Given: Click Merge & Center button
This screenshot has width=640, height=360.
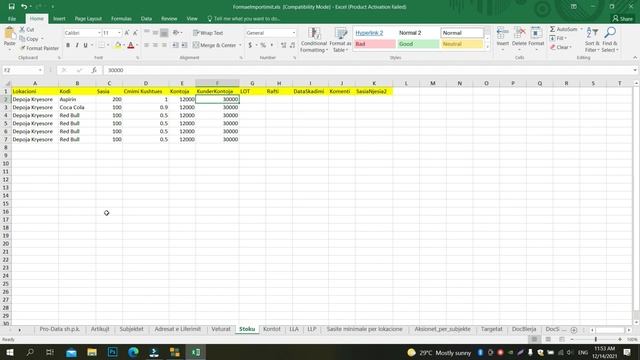Looking at the screenshot, I should 215,45.
